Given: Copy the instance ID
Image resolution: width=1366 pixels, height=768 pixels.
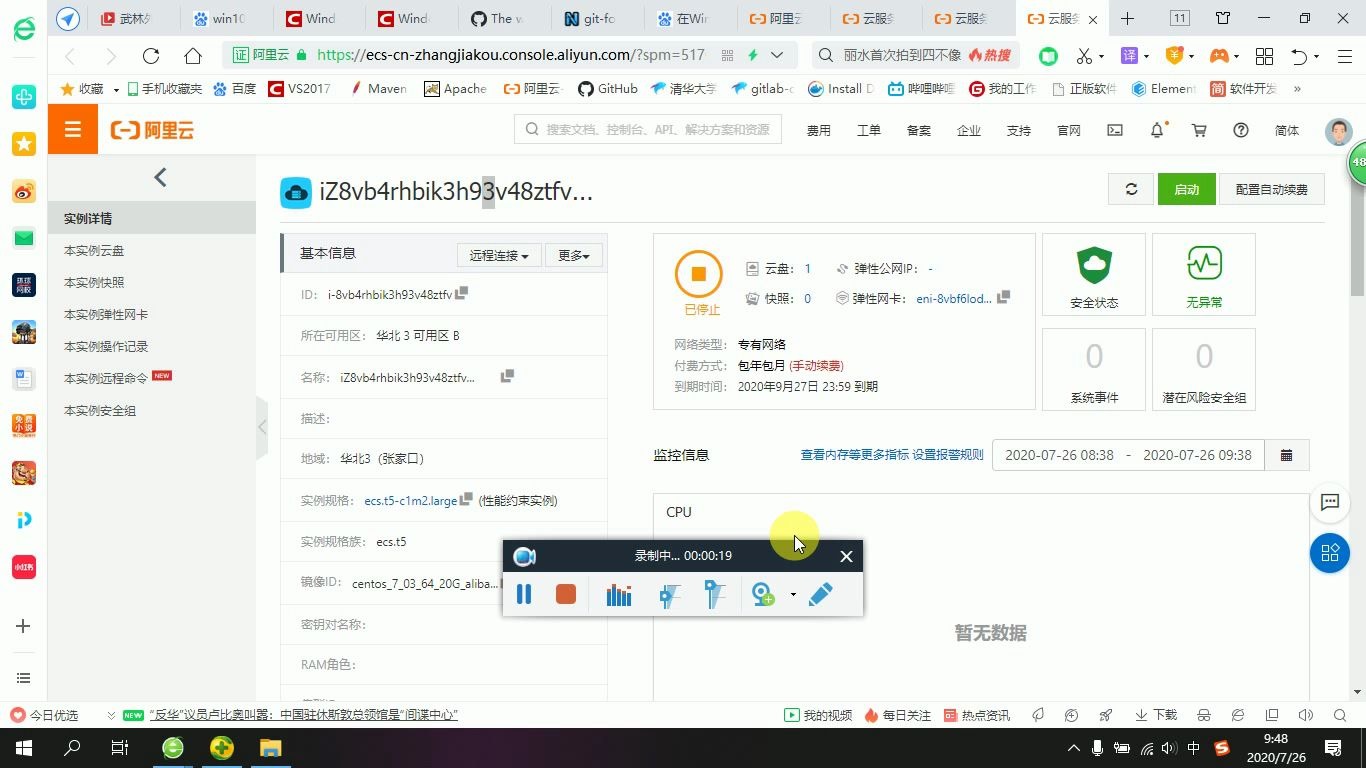Looking at the screenshot, I should [x=459, y=292].
